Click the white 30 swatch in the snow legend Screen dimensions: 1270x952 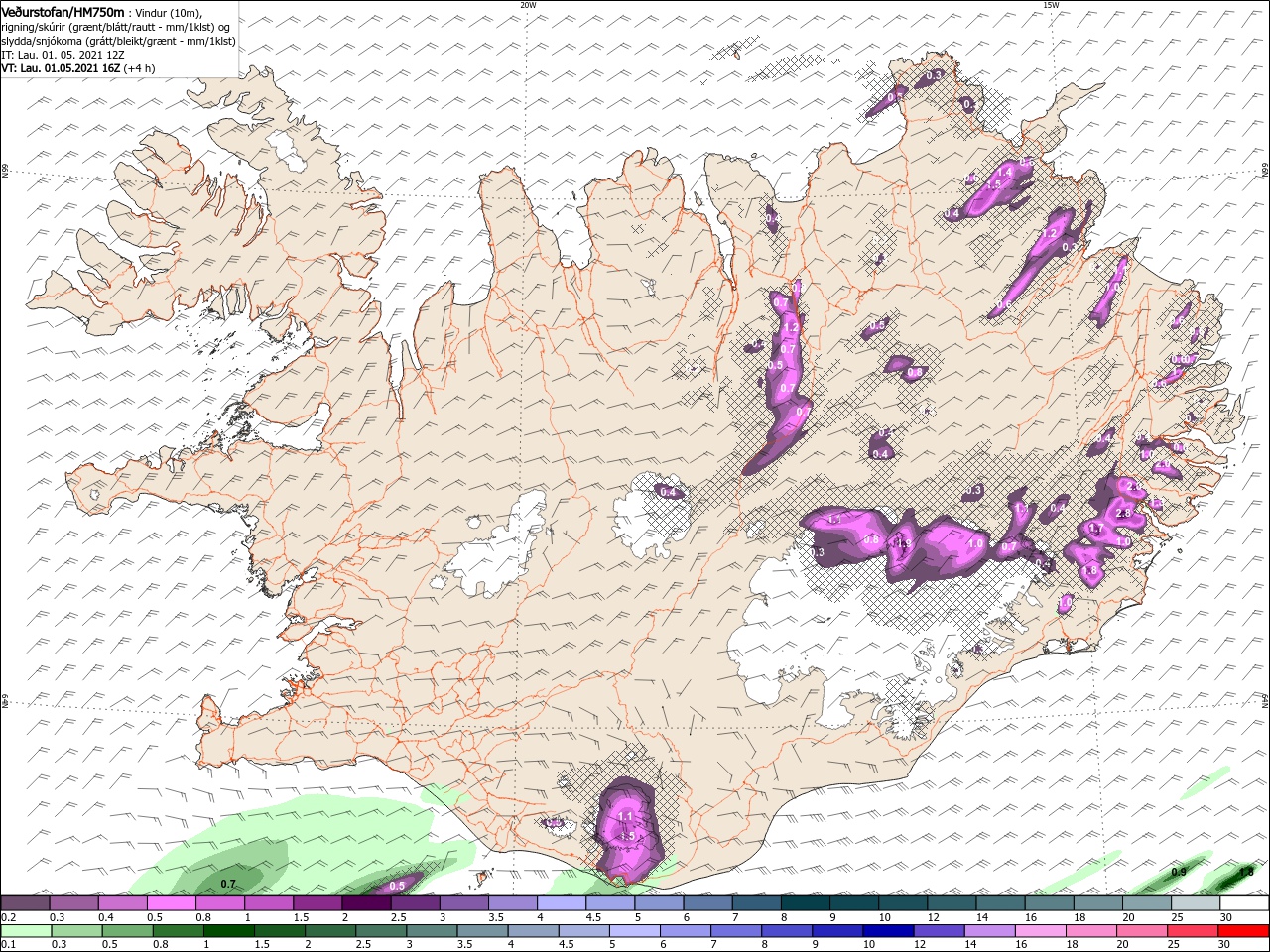(x=1243, y=902)
